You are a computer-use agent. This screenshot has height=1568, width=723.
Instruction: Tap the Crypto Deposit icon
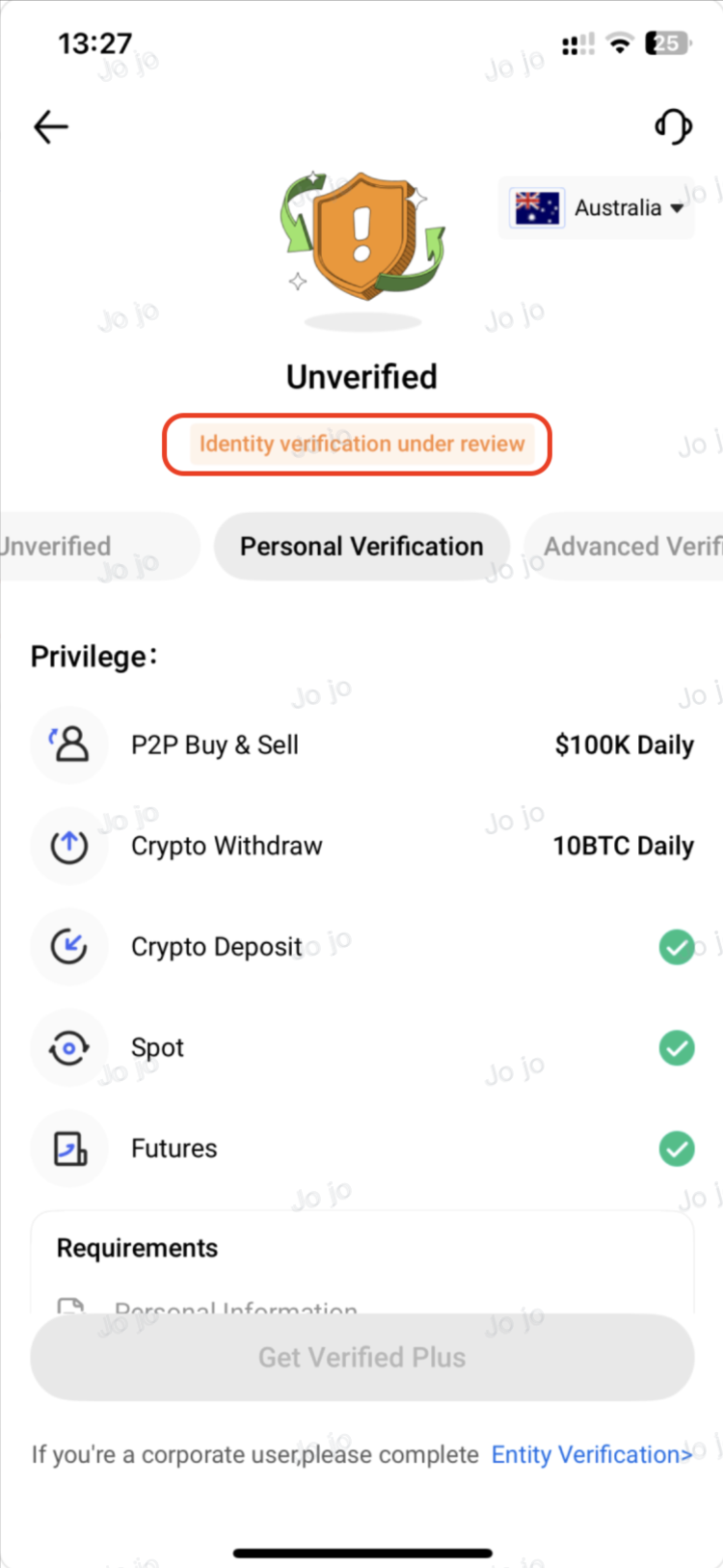pyautogui.click(x=69, y=947)
